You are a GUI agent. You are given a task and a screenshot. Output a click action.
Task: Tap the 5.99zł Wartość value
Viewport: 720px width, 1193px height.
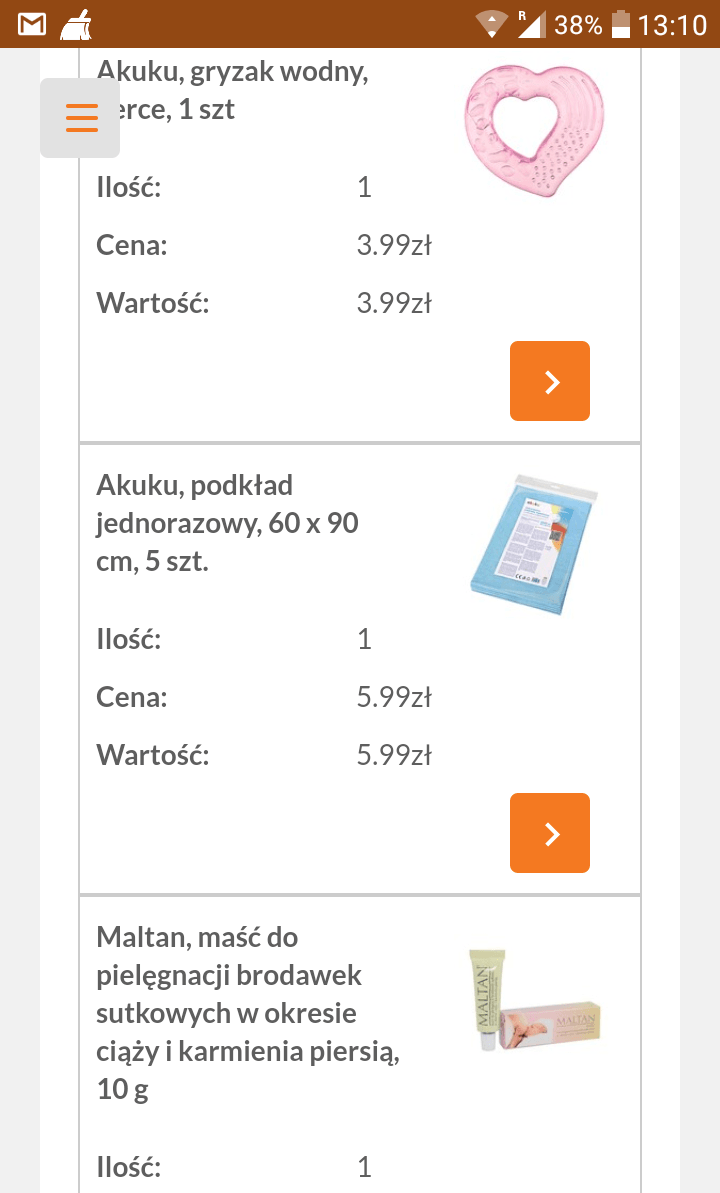[394, 755]
